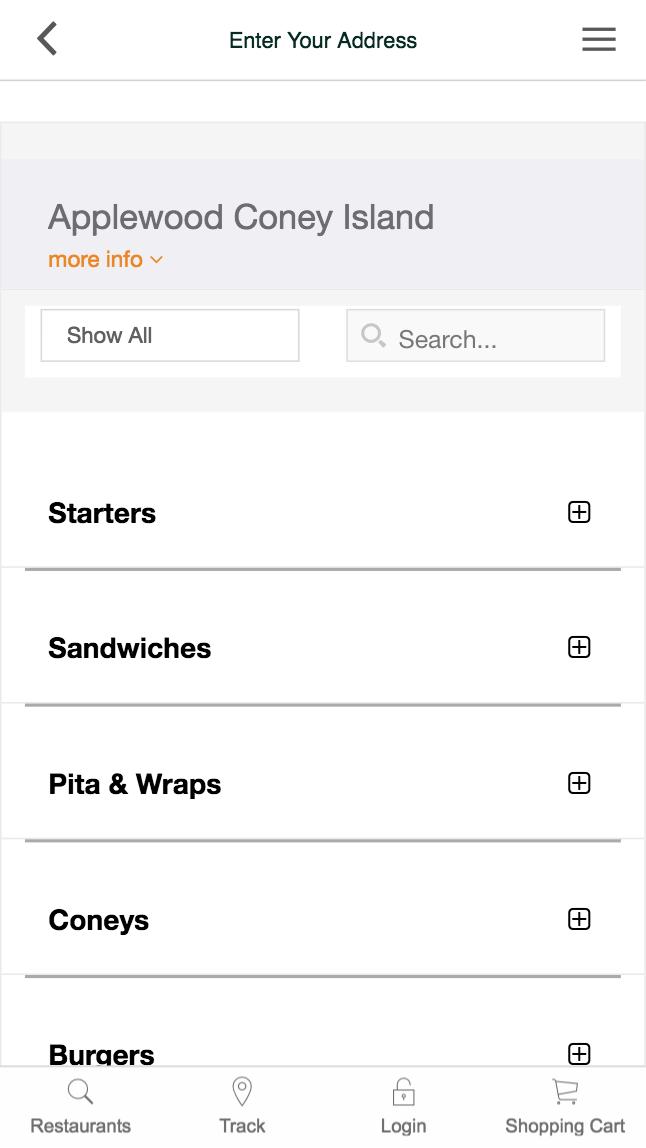
Task: Tap Enter Your Address header
Action: tap(323, 41)
